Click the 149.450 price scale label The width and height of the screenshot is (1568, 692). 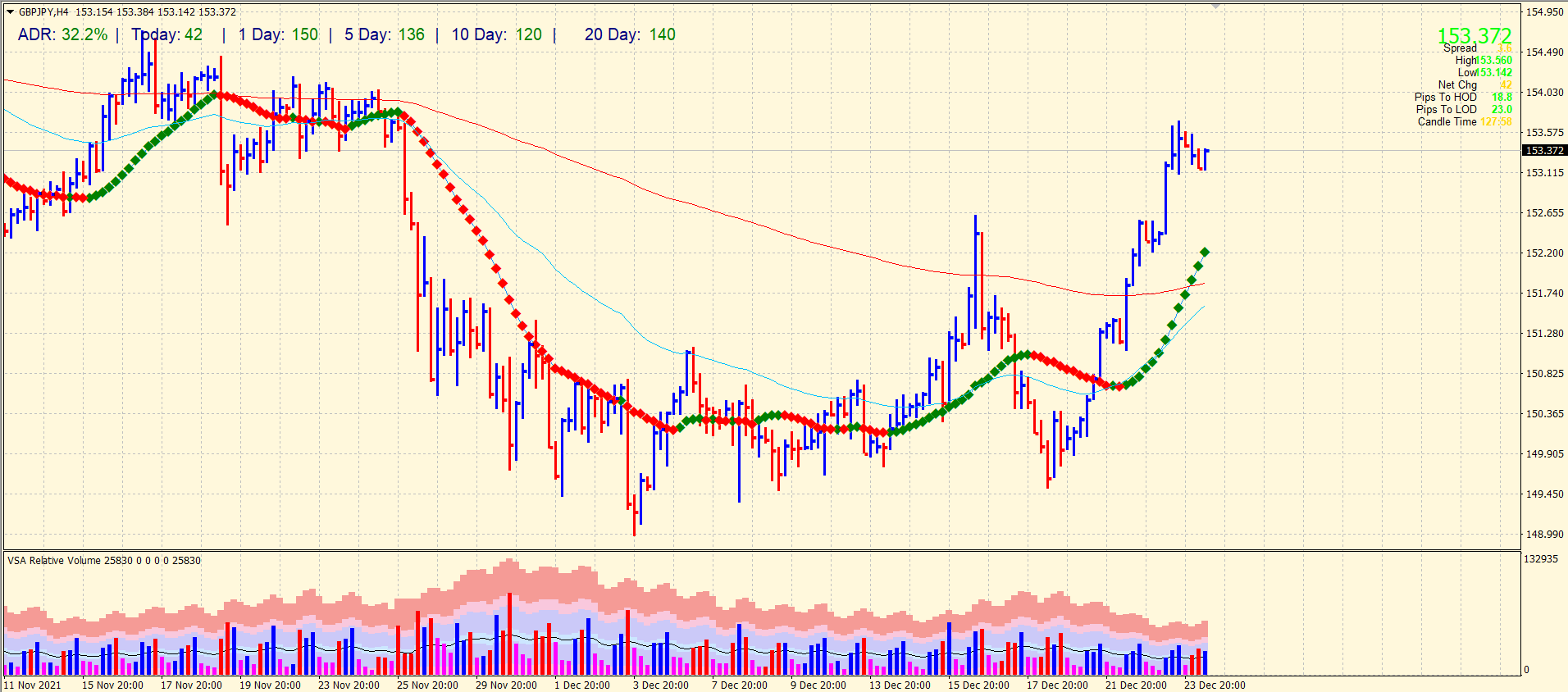1544,494
